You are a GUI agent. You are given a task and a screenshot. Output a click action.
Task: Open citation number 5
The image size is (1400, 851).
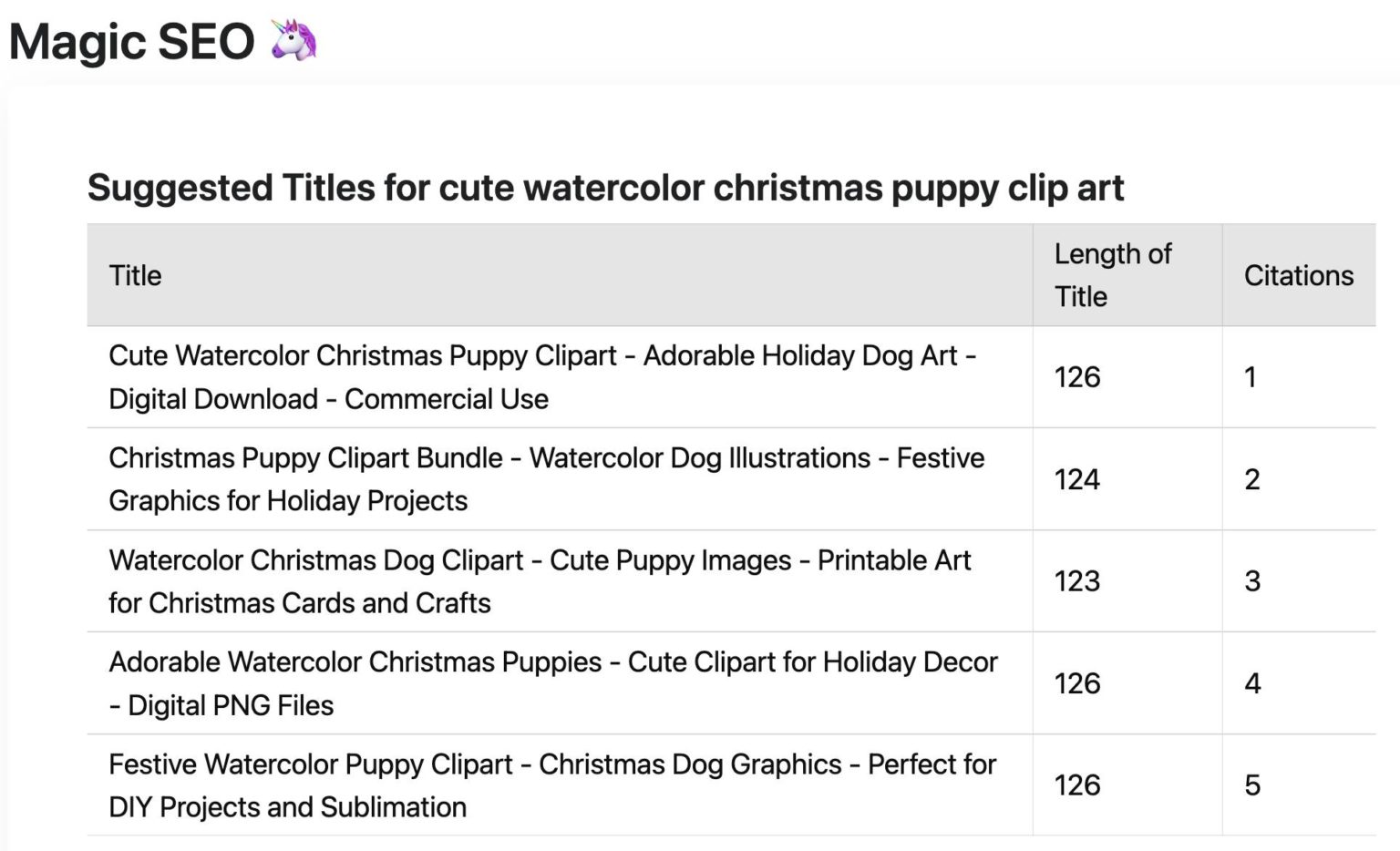click(x=1252, y=785)
